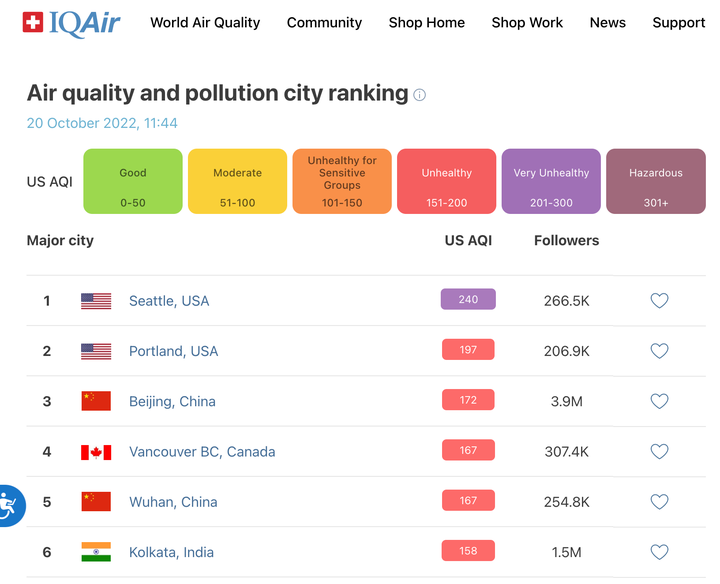Click the IQAir logo
720x584 pixels.
pyautogui.click(x=71, y=23)
